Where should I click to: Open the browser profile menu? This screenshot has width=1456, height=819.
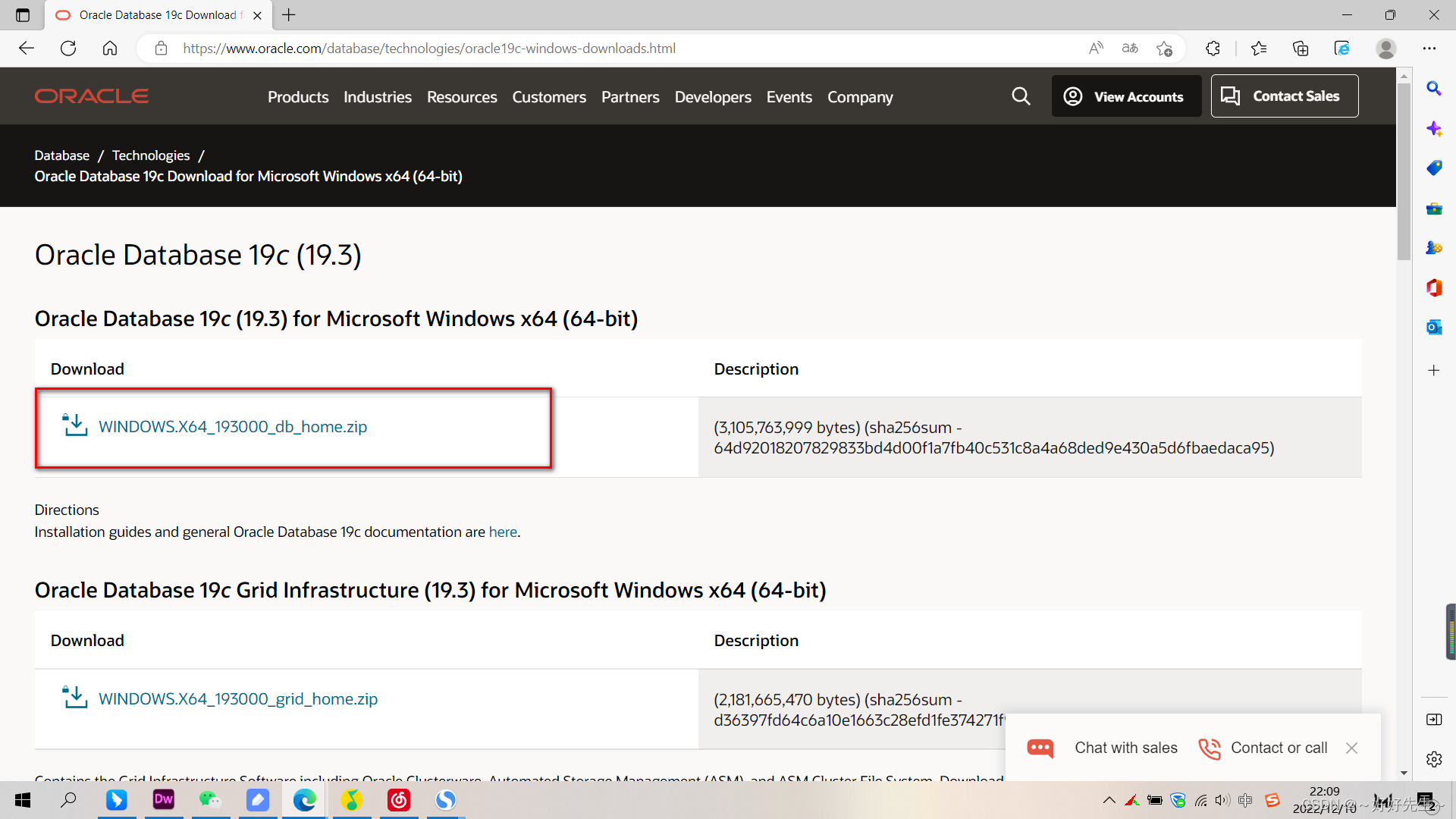point(1386,48)
